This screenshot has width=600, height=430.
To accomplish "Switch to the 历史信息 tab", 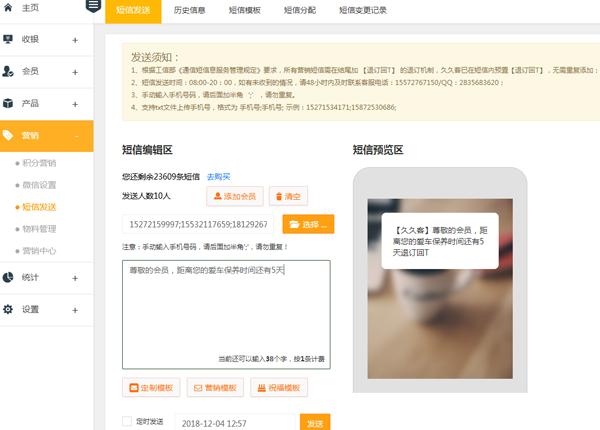I will 190,10.
